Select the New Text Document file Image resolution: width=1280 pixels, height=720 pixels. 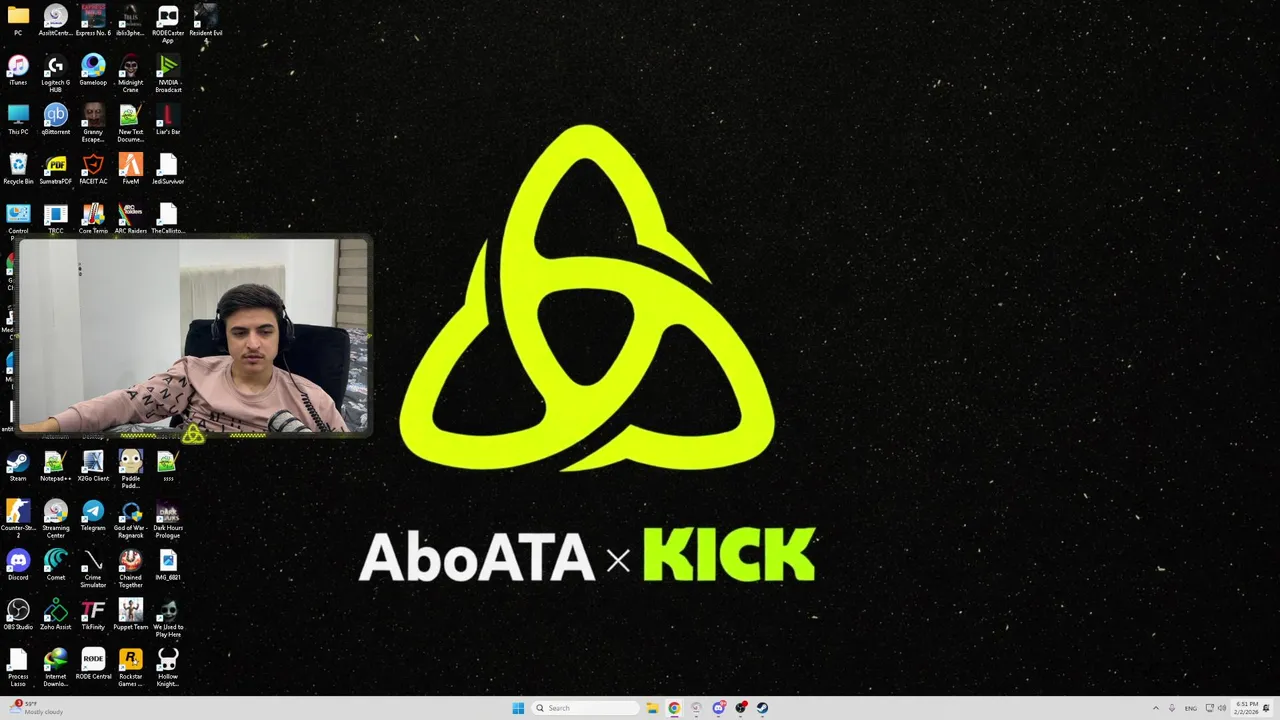(x=131, y=122)
